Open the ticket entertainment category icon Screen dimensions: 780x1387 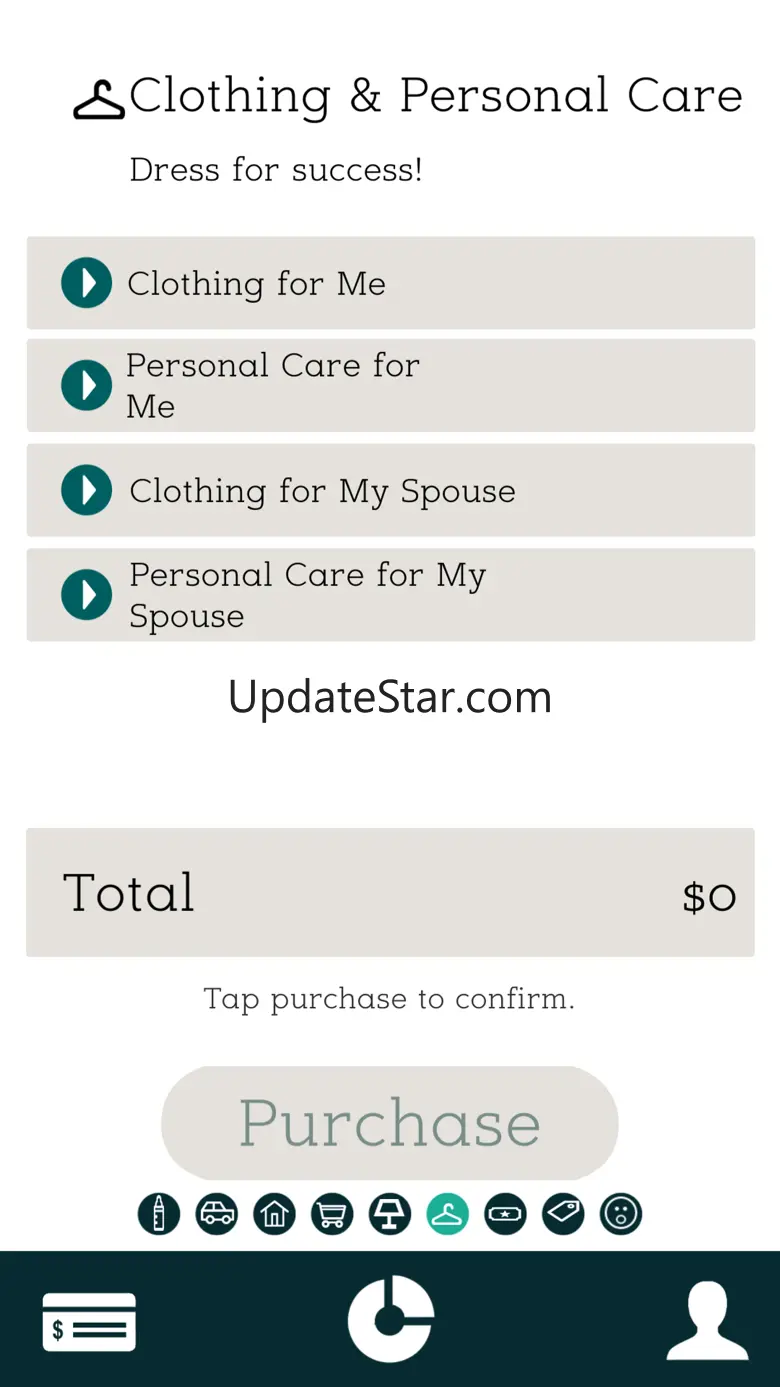point(506,1214)
